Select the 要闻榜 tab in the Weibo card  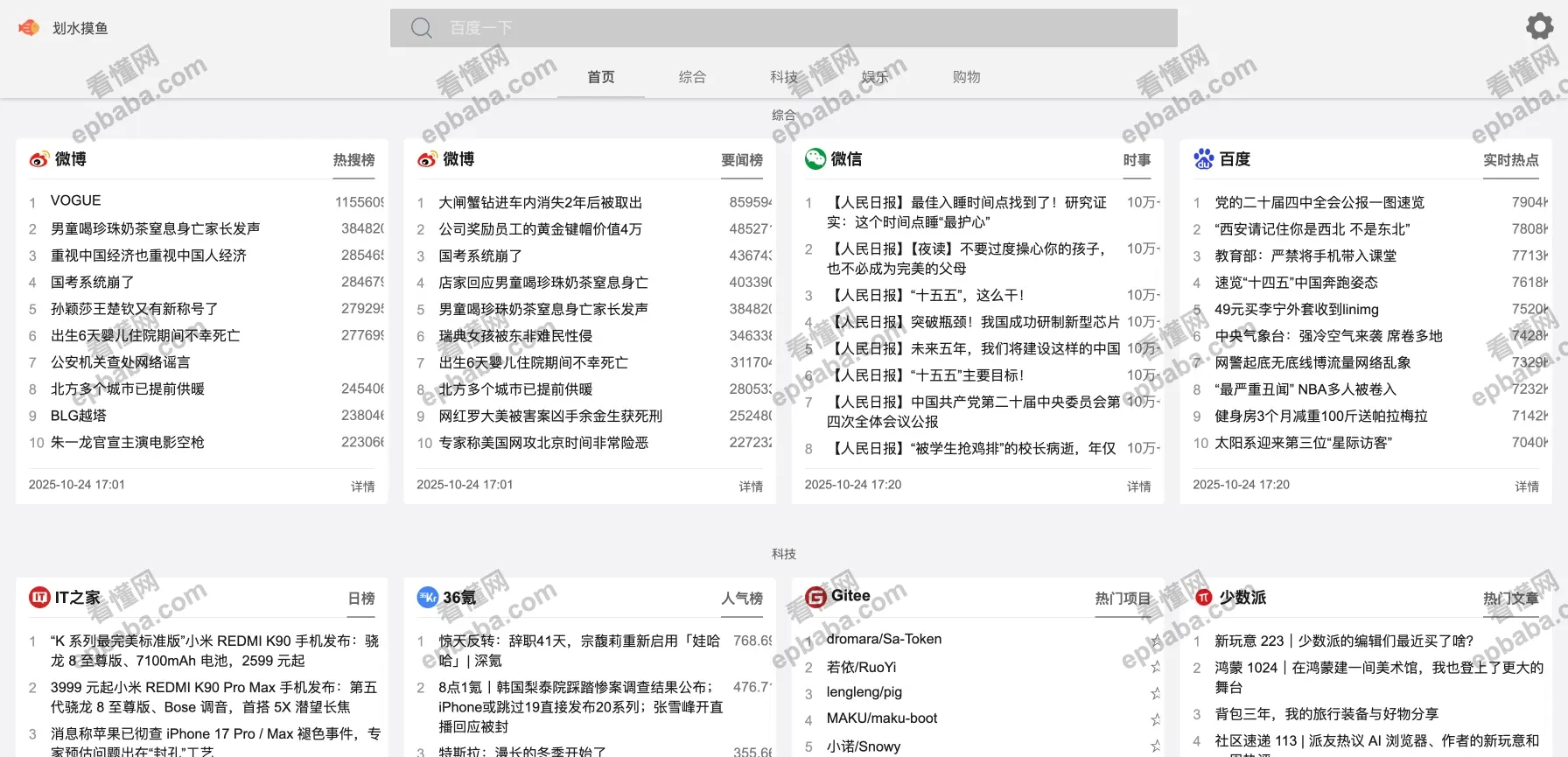tap(742, 160)
